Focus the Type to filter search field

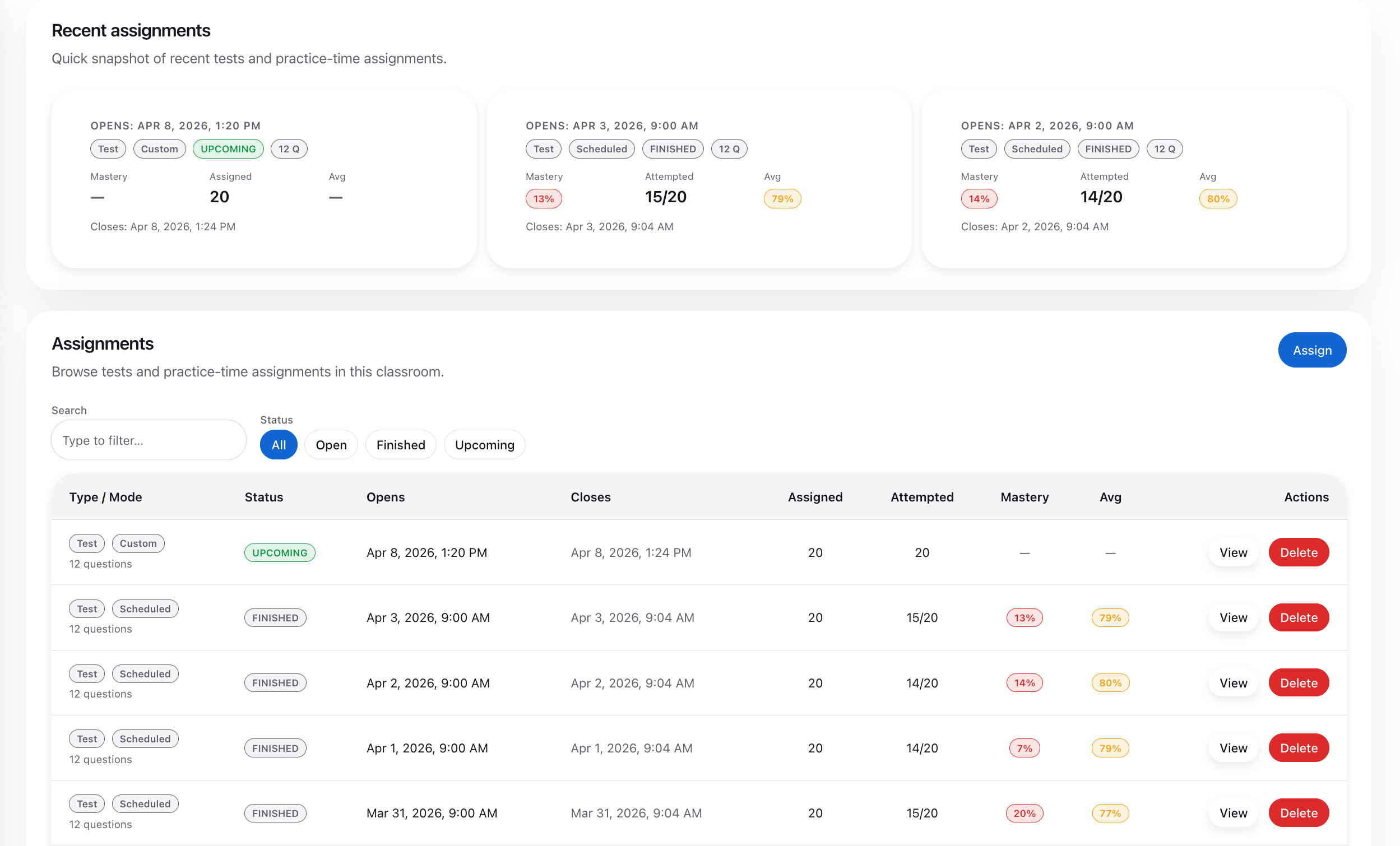pyautogui.click(x=149, y=440)
